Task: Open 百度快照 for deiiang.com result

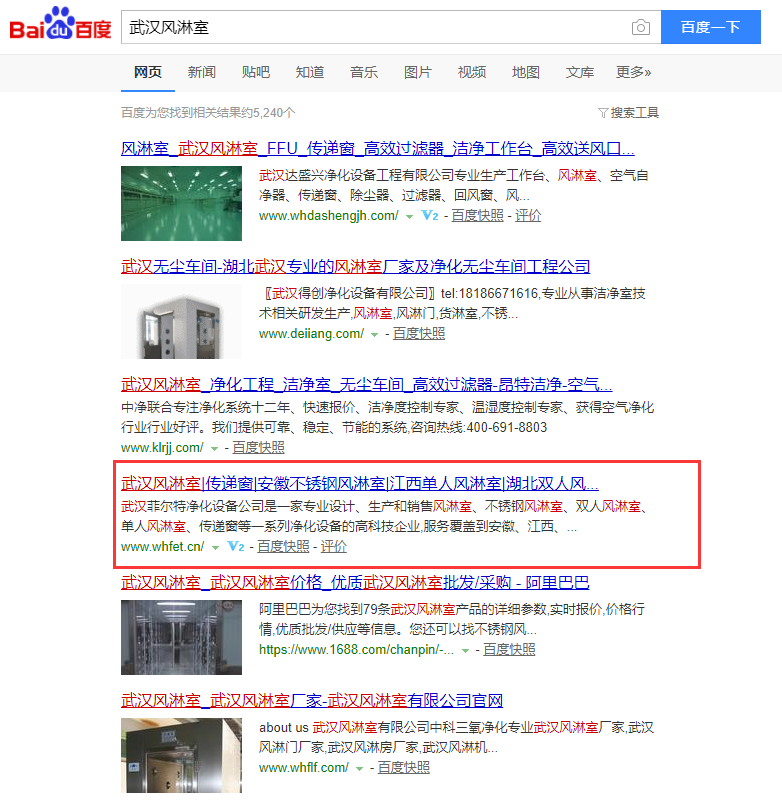Action: 419,334
